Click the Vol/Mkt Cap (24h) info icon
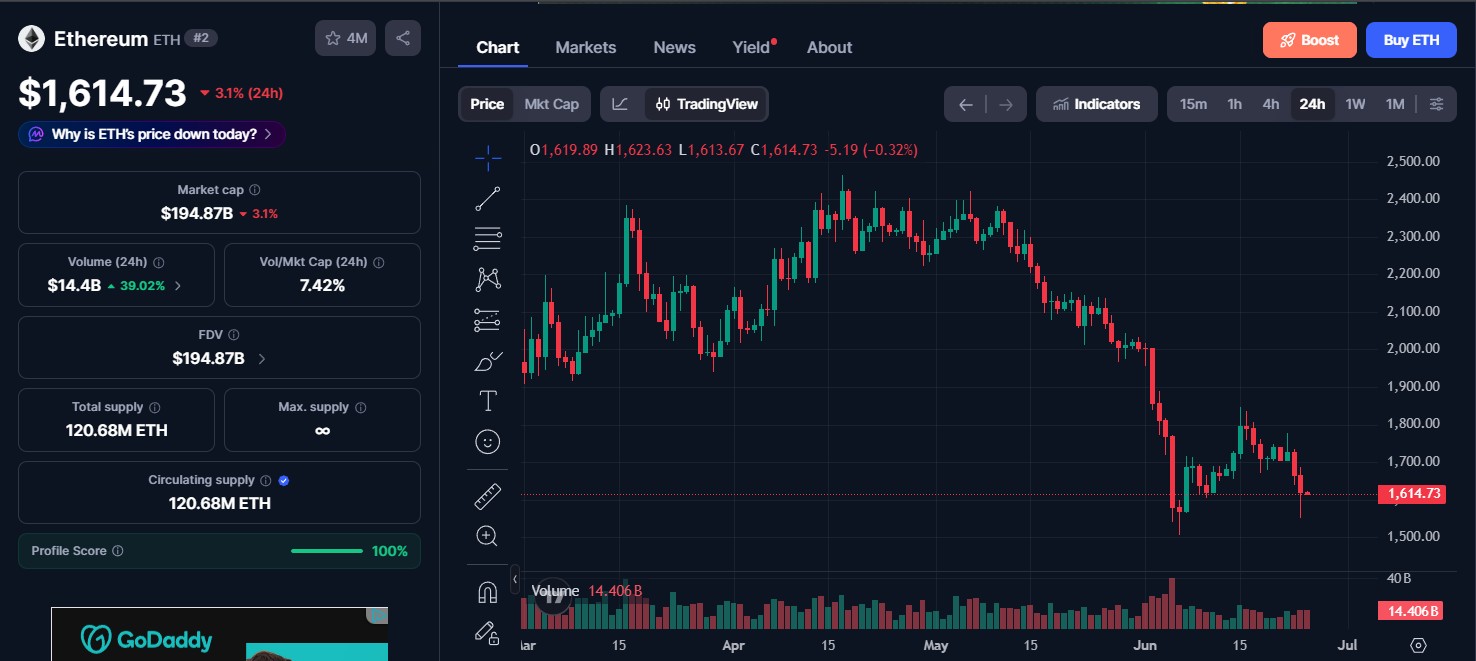The height and width of the screenshot is (661, 1476). point(379,262)
